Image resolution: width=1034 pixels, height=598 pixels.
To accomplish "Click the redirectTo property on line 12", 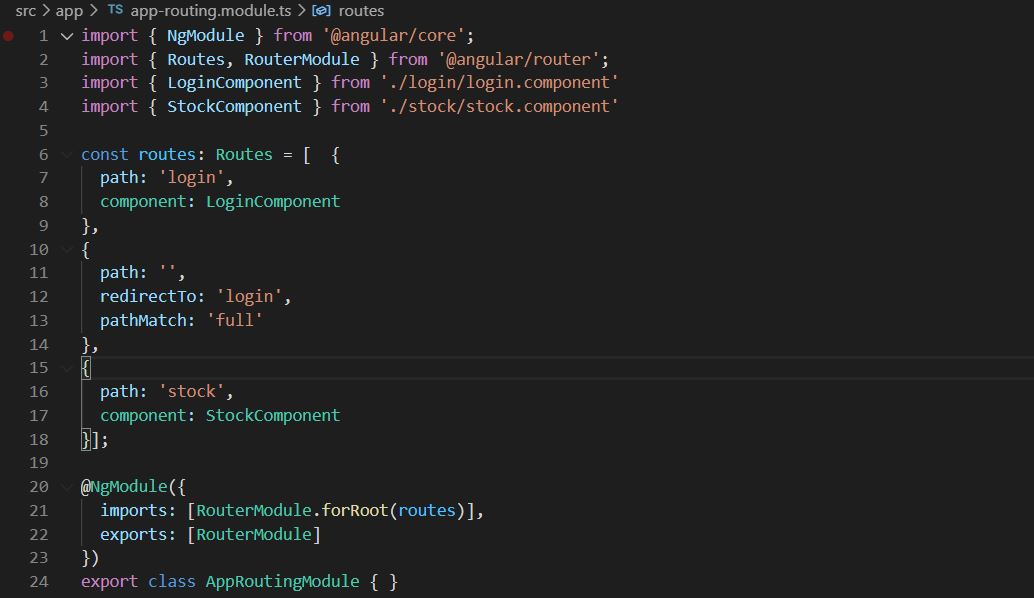I will click(x=148, y=297).
